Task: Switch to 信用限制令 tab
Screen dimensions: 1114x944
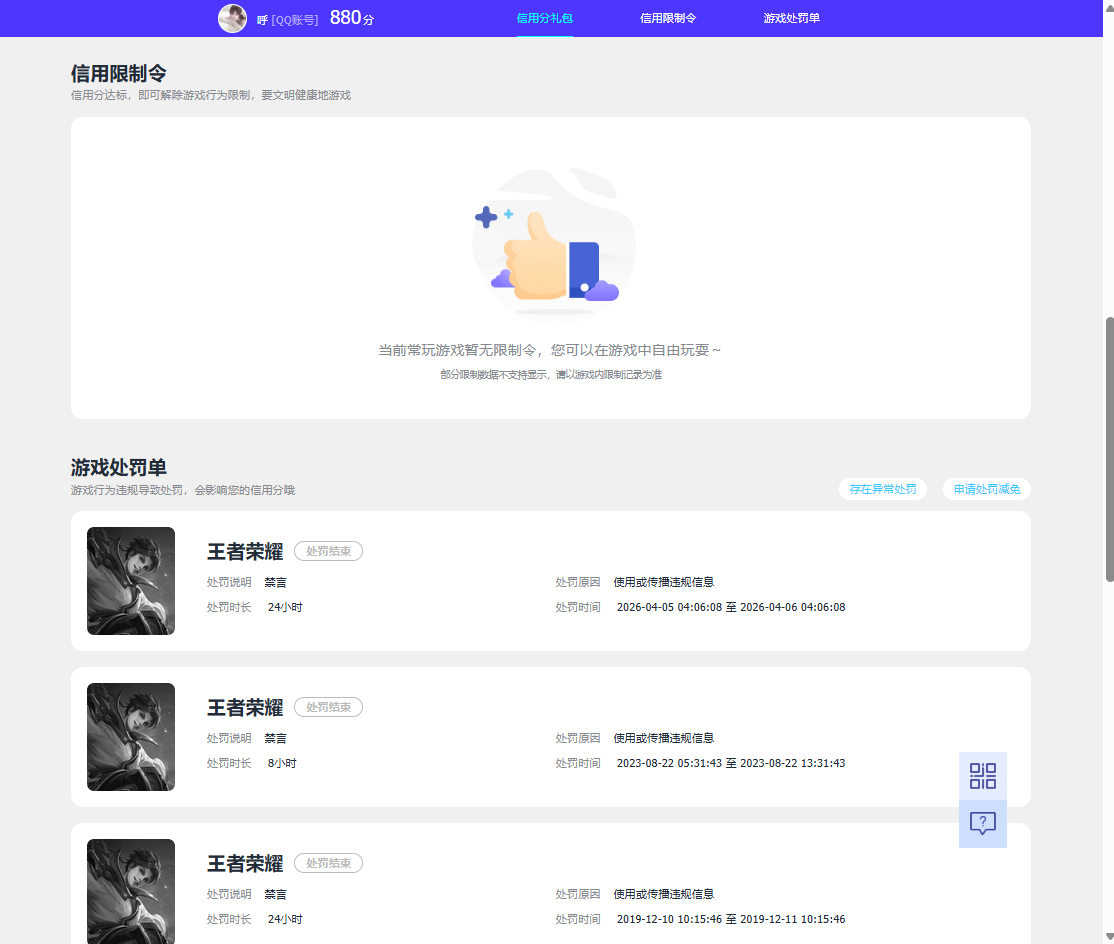Action: tap(668, 18)
